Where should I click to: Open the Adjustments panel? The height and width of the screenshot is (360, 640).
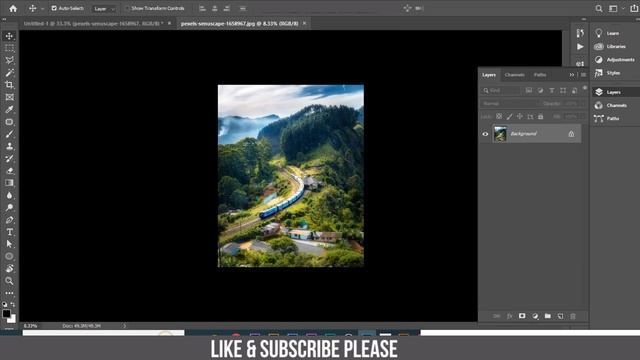pos(615,60)
